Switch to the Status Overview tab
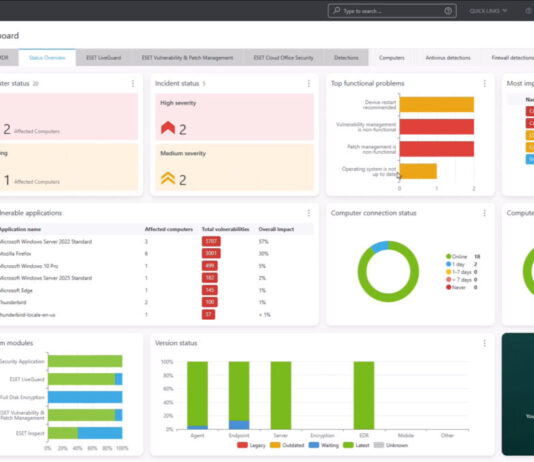 (47, 58)
